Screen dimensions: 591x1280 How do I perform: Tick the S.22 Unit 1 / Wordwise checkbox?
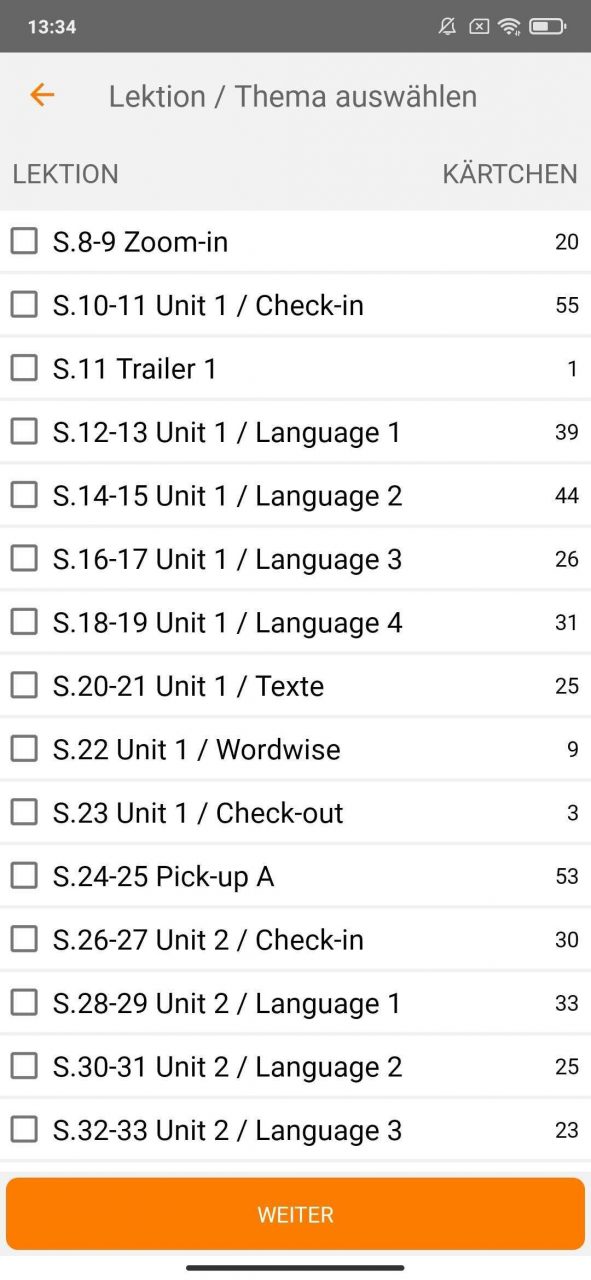pyautogui.click(x=24, y=749)
